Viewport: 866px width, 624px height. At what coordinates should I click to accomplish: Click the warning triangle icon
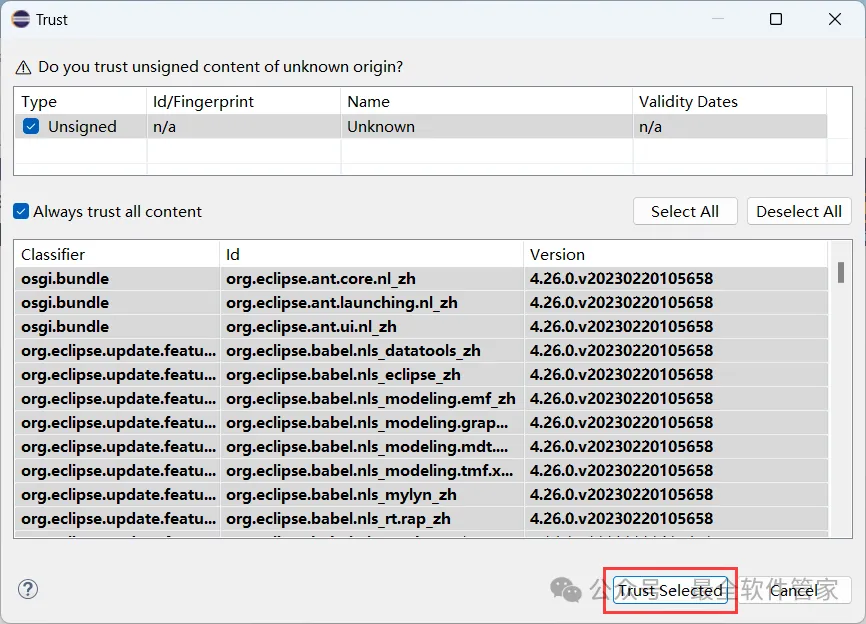pyautogui.click(x=23, y=67)
